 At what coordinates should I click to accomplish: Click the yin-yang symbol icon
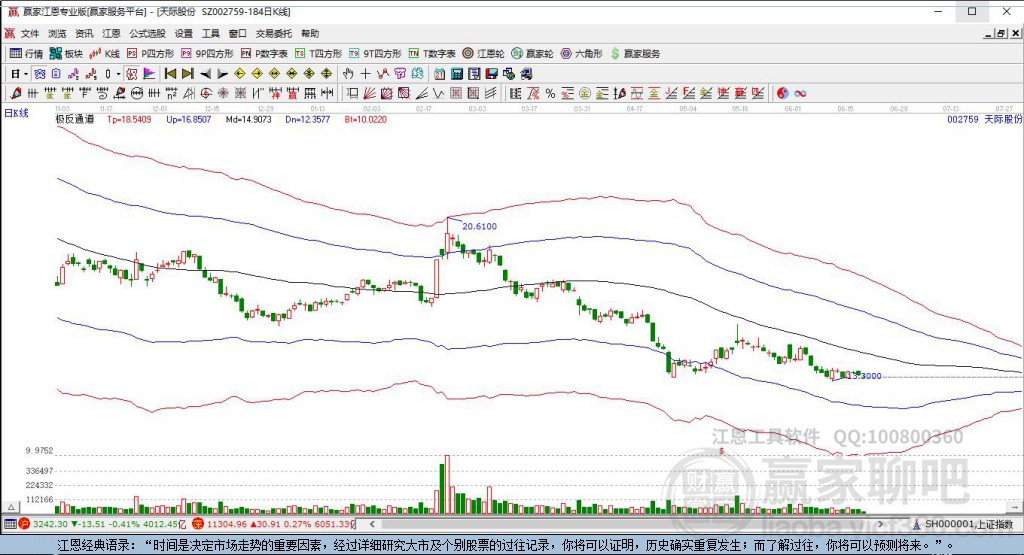pyautogui.click(x=782, y=93)
